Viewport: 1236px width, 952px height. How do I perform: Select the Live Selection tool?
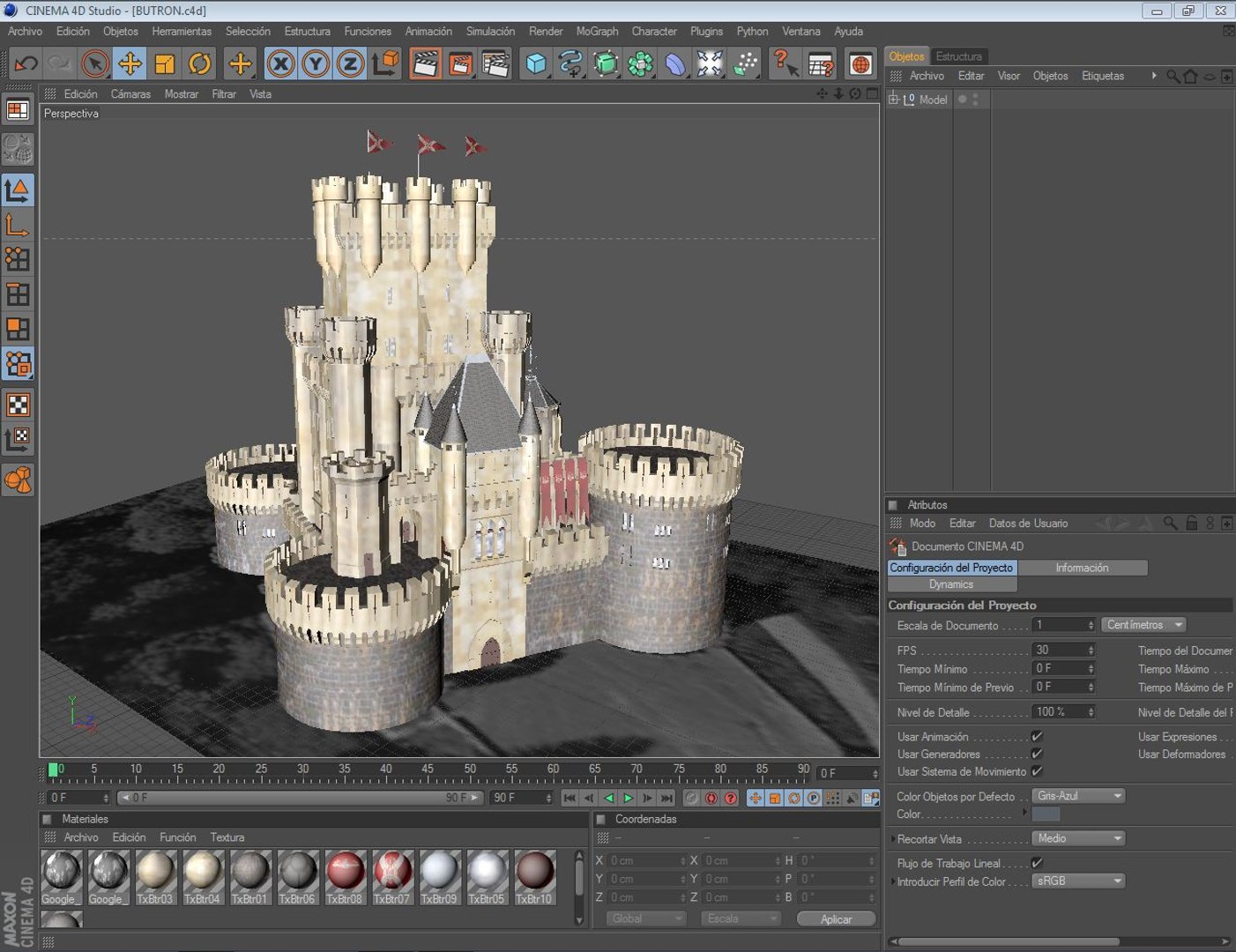[94, 63]
